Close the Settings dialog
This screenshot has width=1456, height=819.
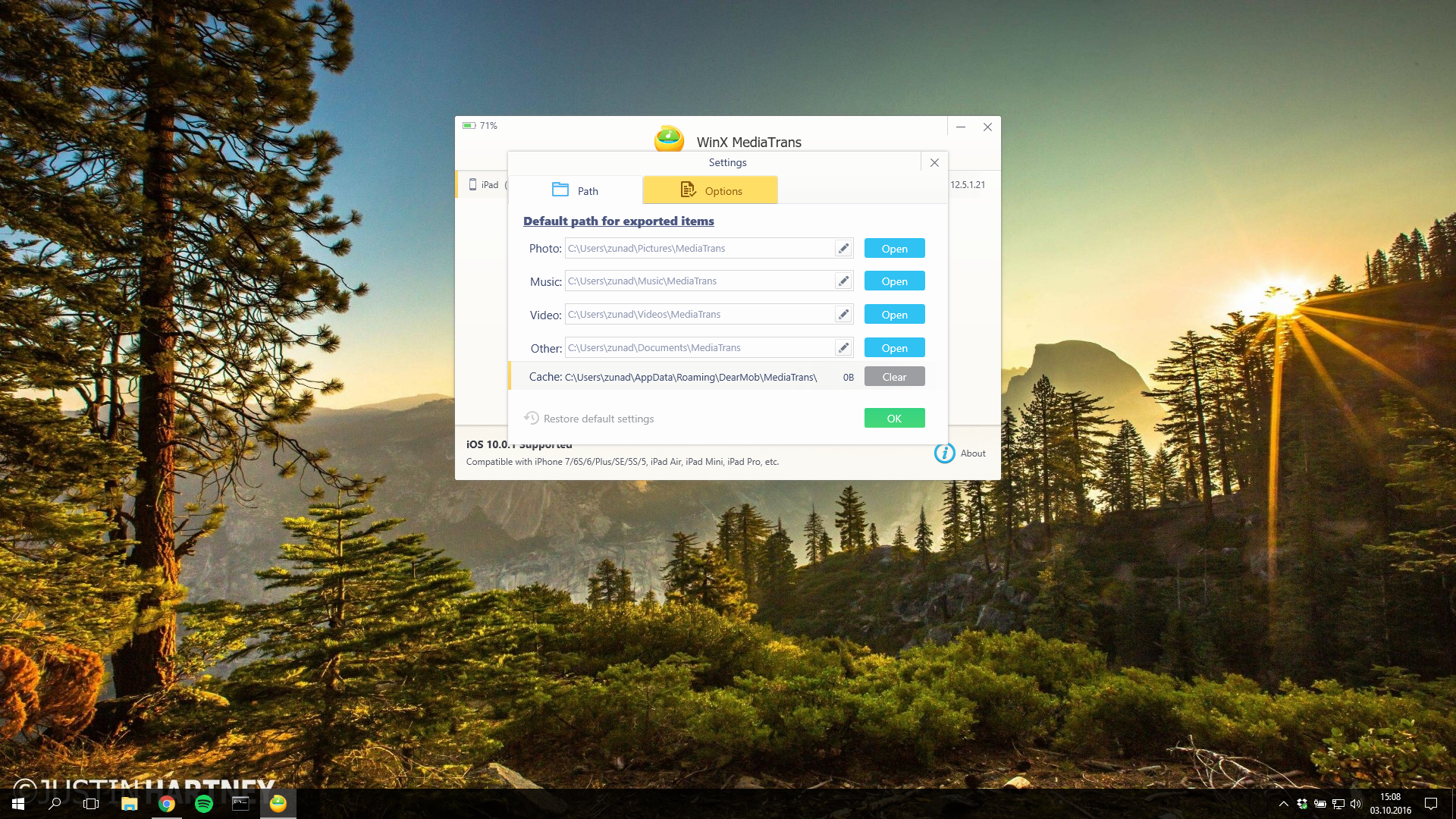pos(934,163)
